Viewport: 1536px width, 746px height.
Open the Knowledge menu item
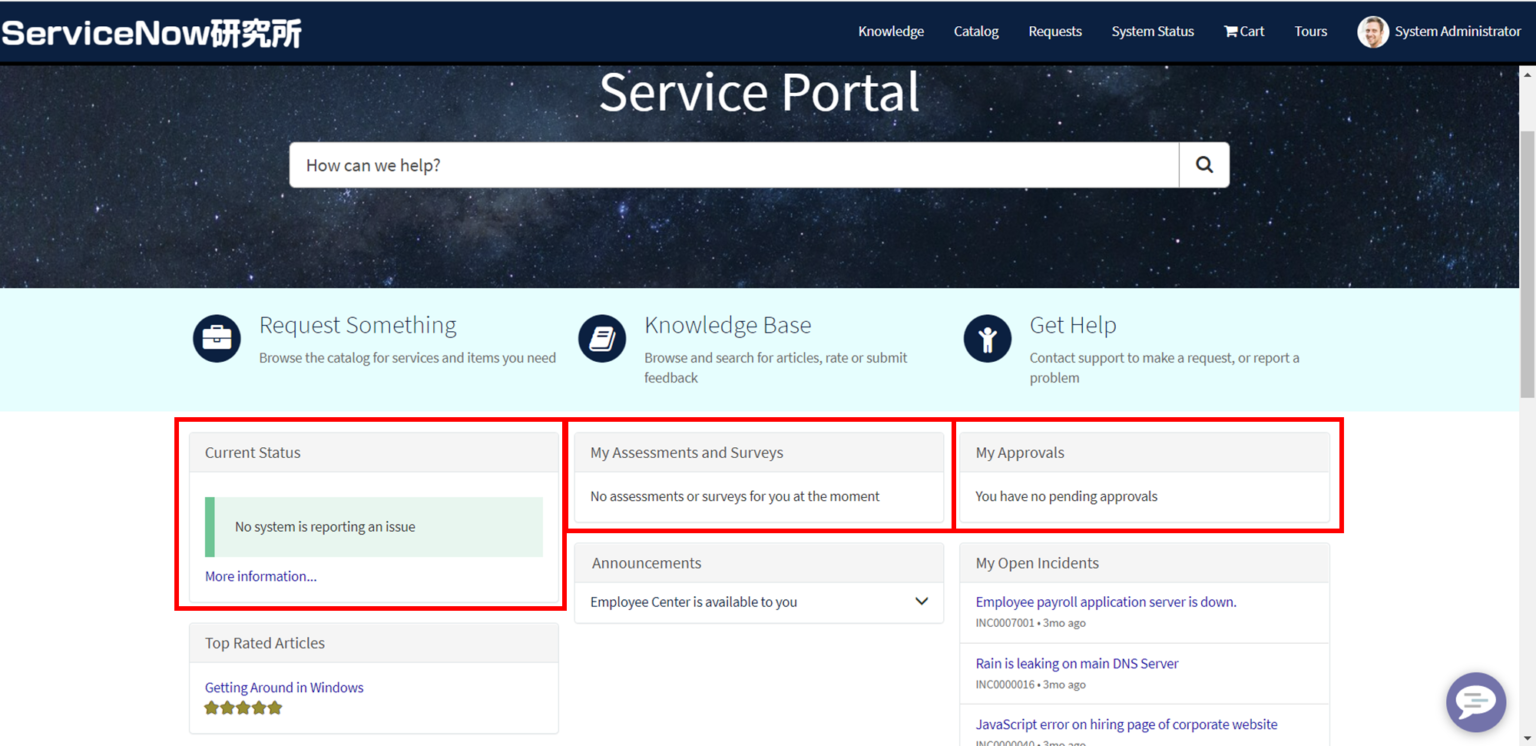pyautogui.click(x=890, y=31)
